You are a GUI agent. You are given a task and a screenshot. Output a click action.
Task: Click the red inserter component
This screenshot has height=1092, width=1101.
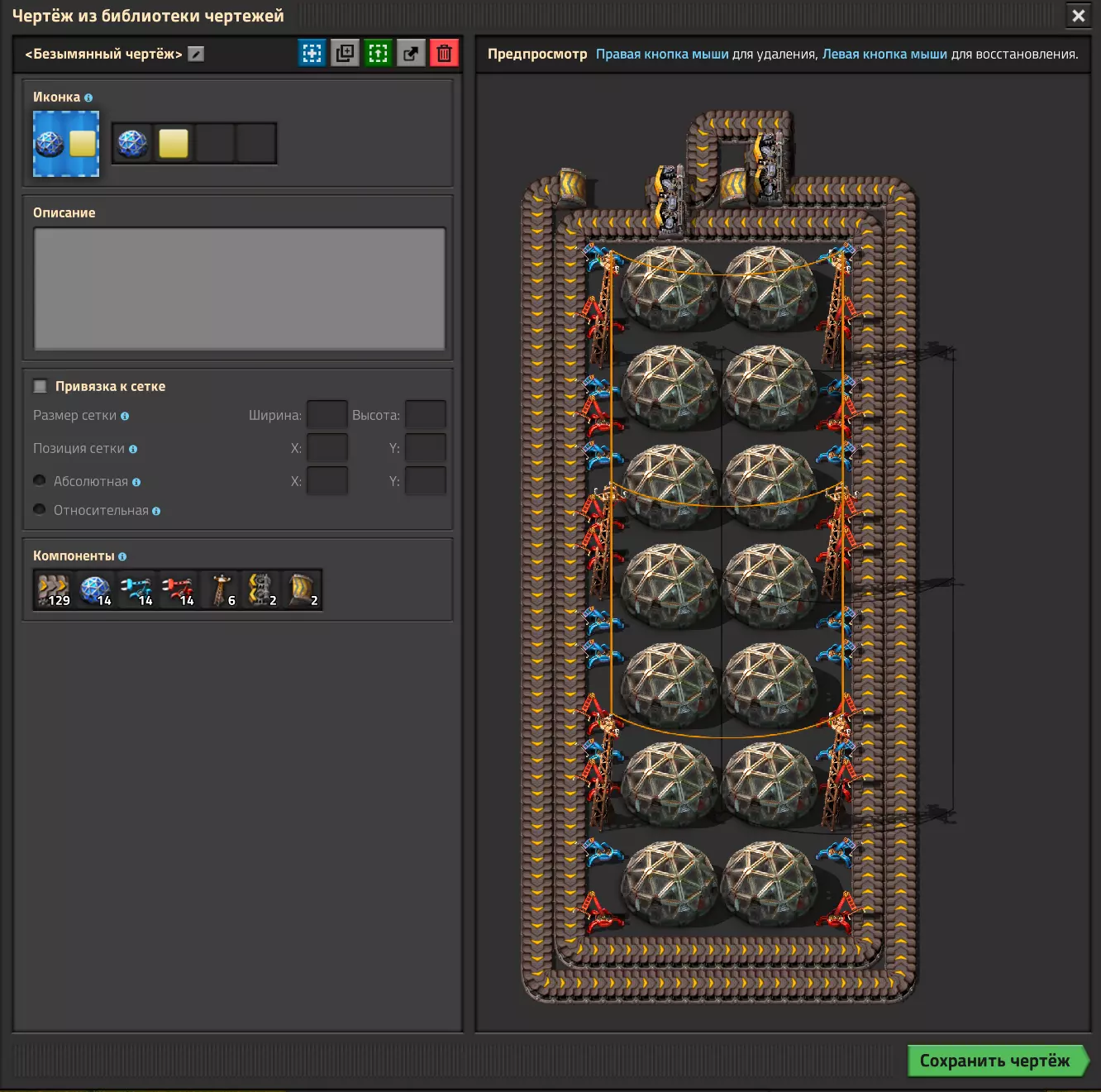click(178, 590)
